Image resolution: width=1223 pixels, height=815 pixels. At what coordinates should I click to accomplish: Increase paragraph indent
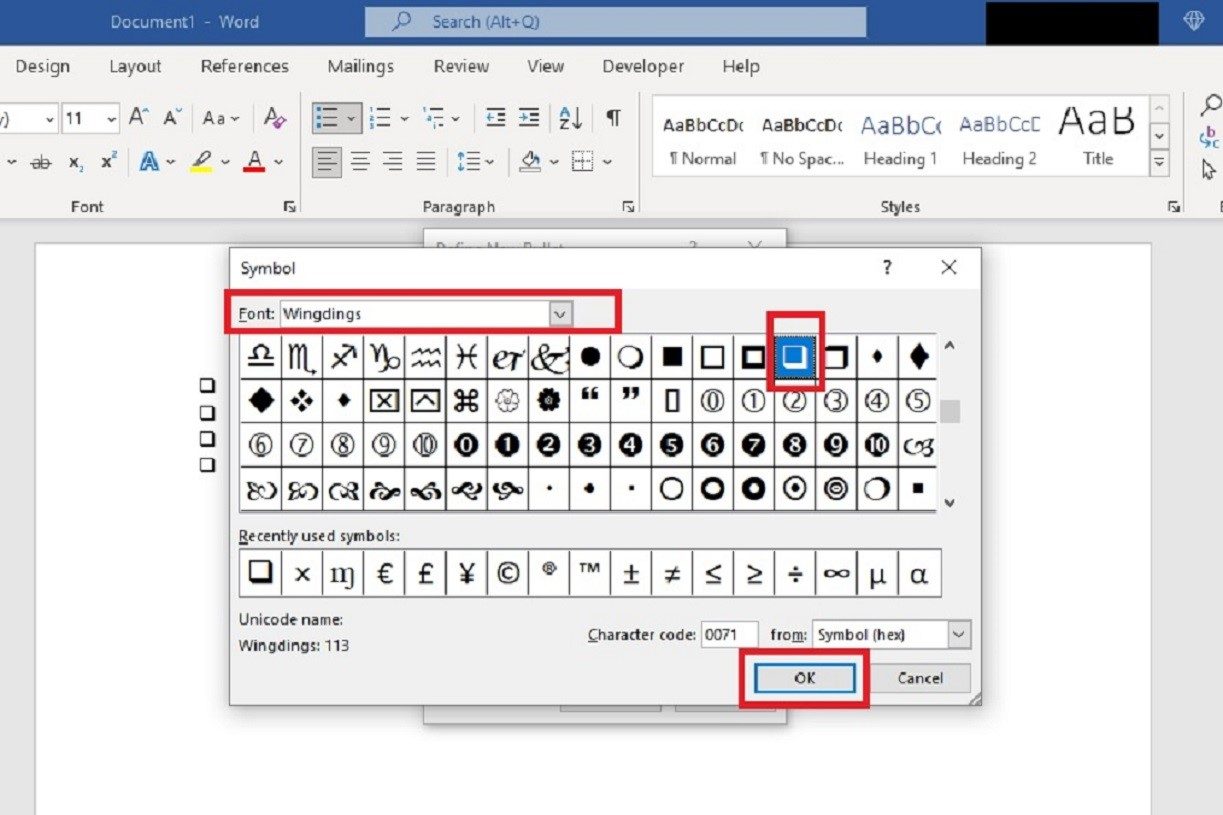coord(528,117)
